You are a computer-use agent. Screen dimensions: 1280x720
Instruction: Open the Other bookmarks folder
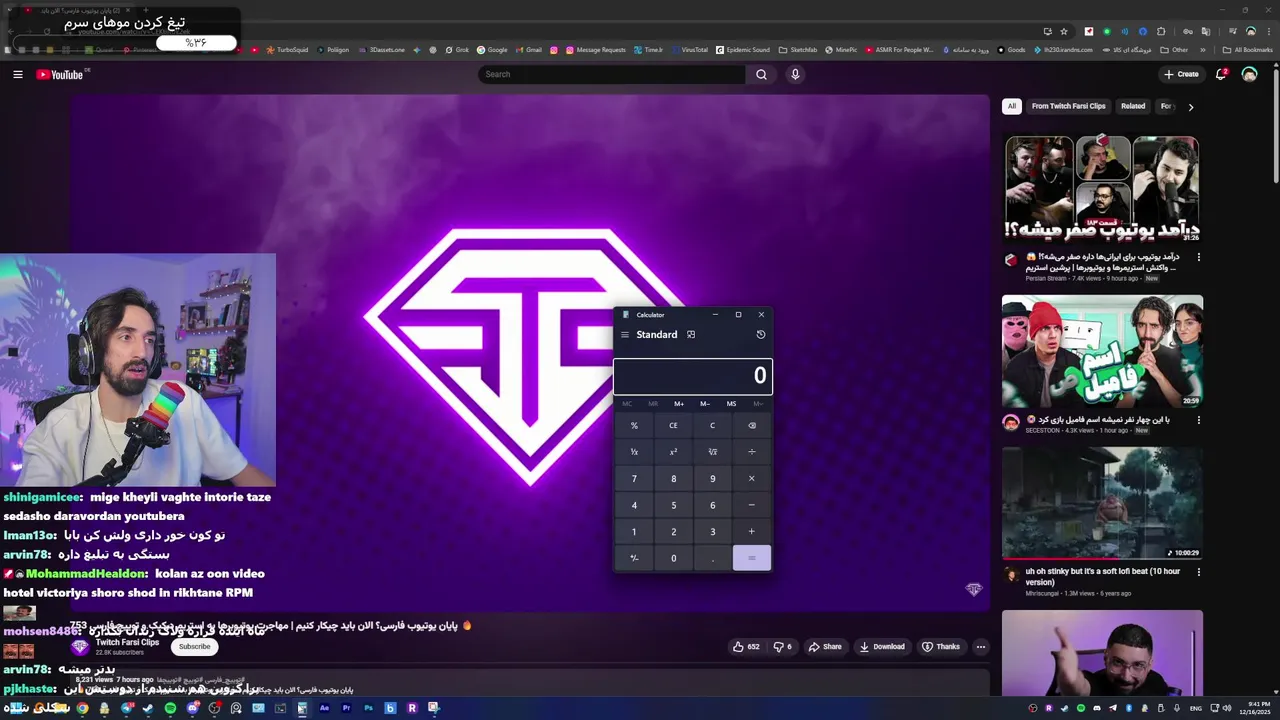1175,50
